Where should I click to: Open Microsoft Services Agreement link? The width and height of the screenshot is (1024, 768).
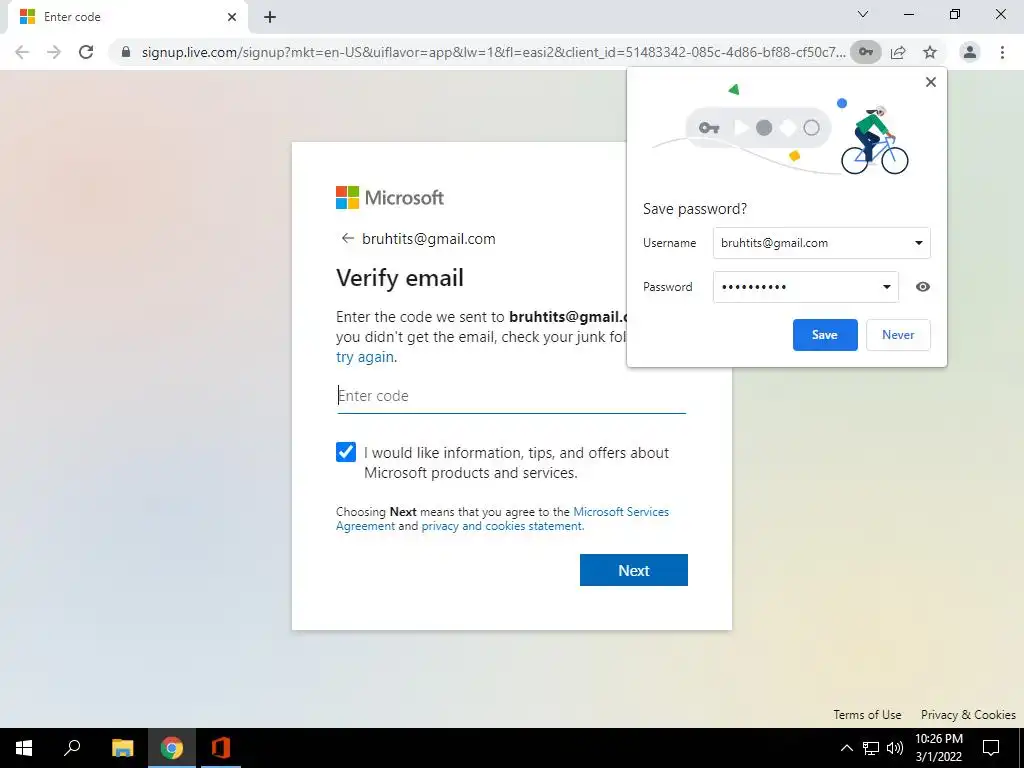click(621, 512)
